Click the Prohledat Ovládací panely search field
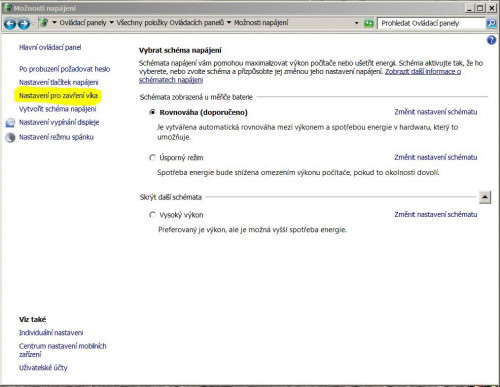 [431, 23]
